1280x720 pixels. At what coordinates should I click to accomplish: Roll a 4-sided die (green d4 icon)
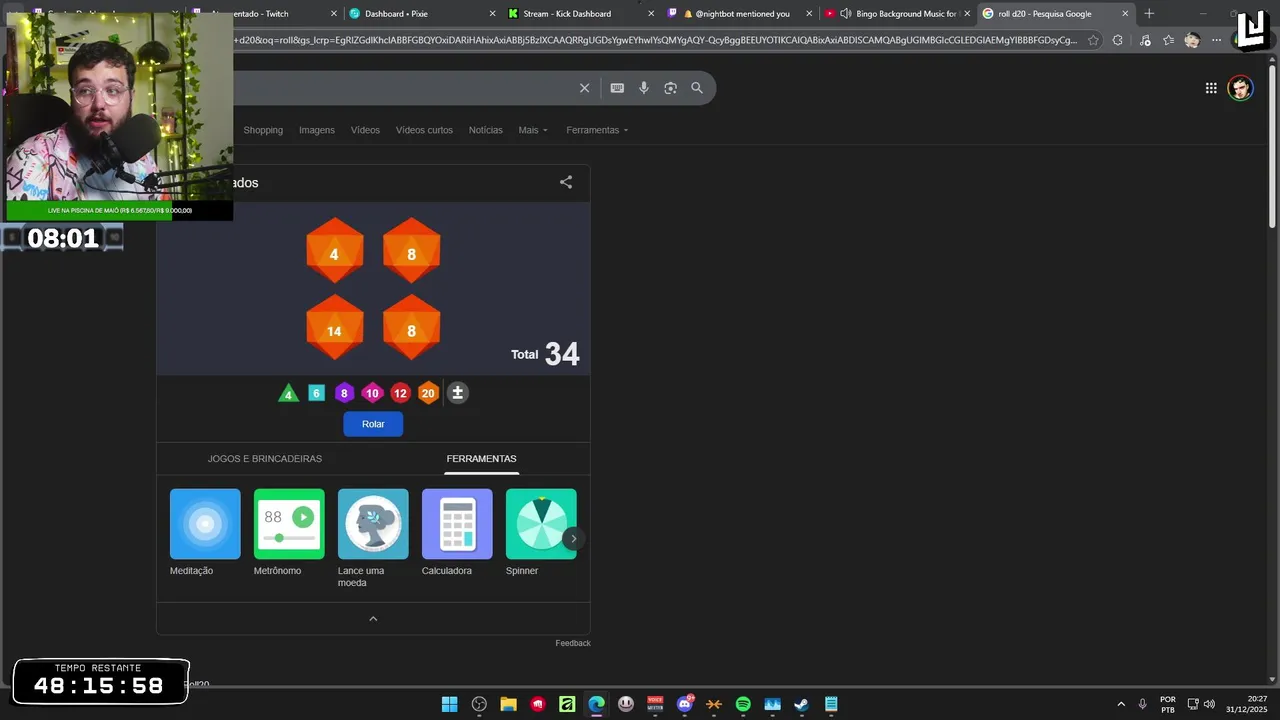(x=288, y=393)
